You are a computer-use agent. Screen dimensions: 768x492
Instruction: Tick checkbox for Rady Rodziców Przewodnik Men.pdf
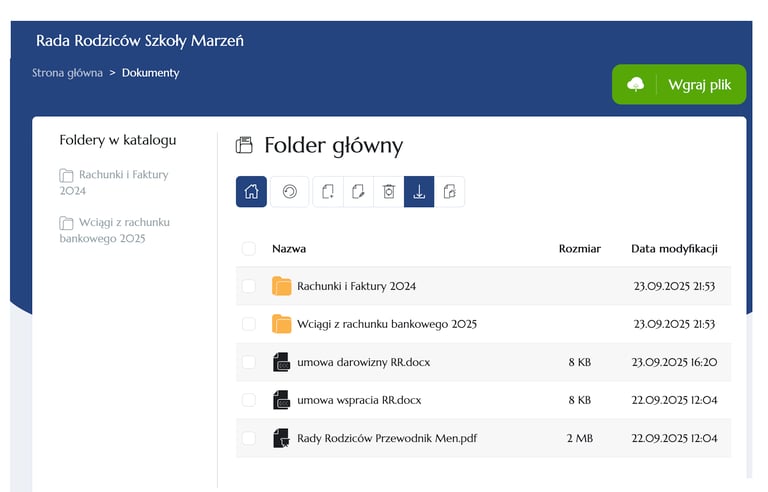point(249,438)
